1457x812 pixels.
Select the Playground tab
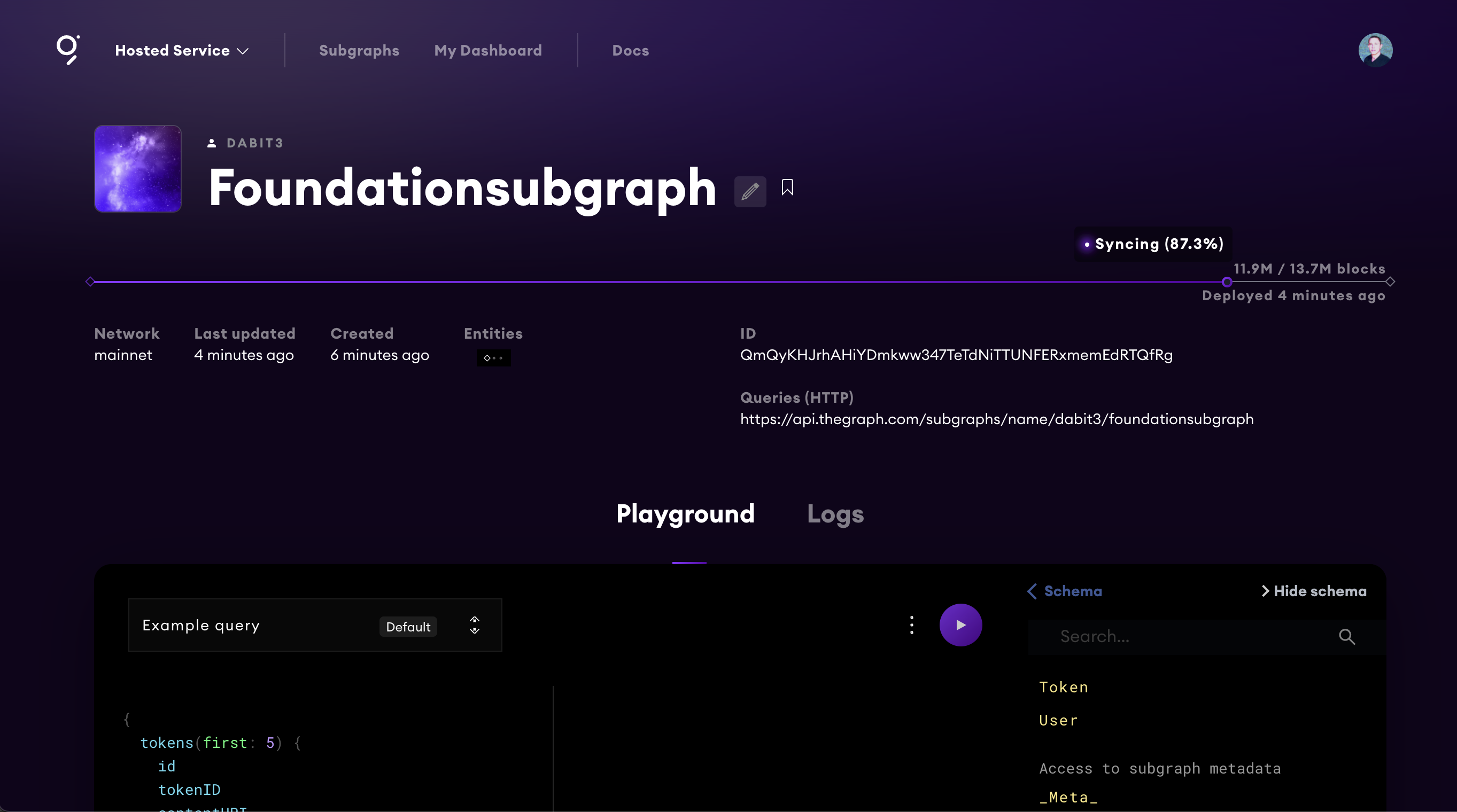click(685, 513)
